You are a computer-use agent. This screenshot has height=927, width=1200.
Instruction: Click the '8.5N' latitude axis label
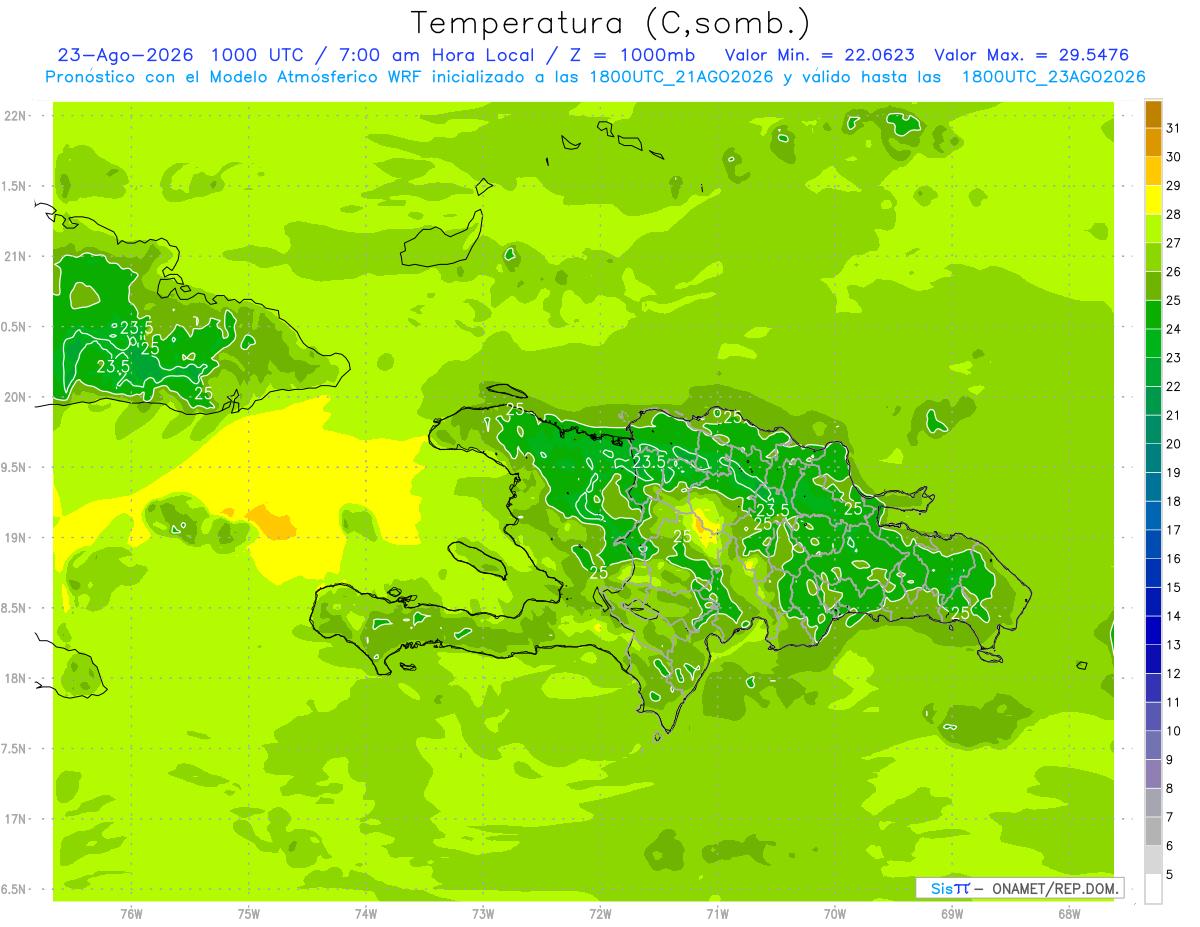click(x=14, y=609)
